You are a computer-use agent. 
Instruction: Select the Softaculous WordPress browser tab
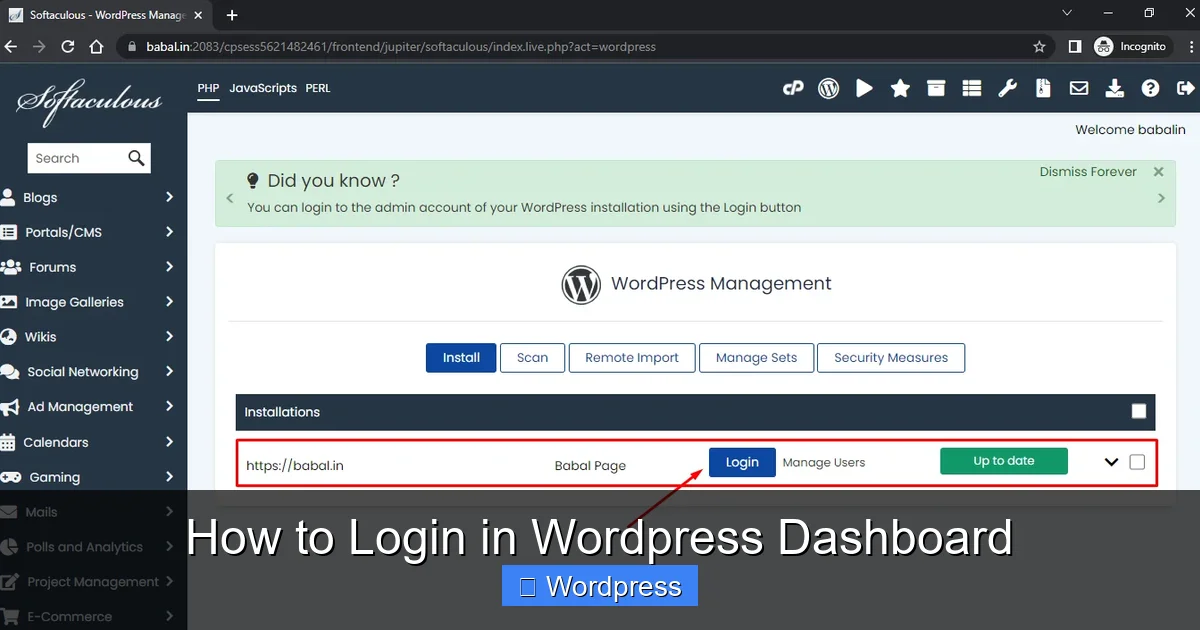pyautogui.click(x=105, y=15)
